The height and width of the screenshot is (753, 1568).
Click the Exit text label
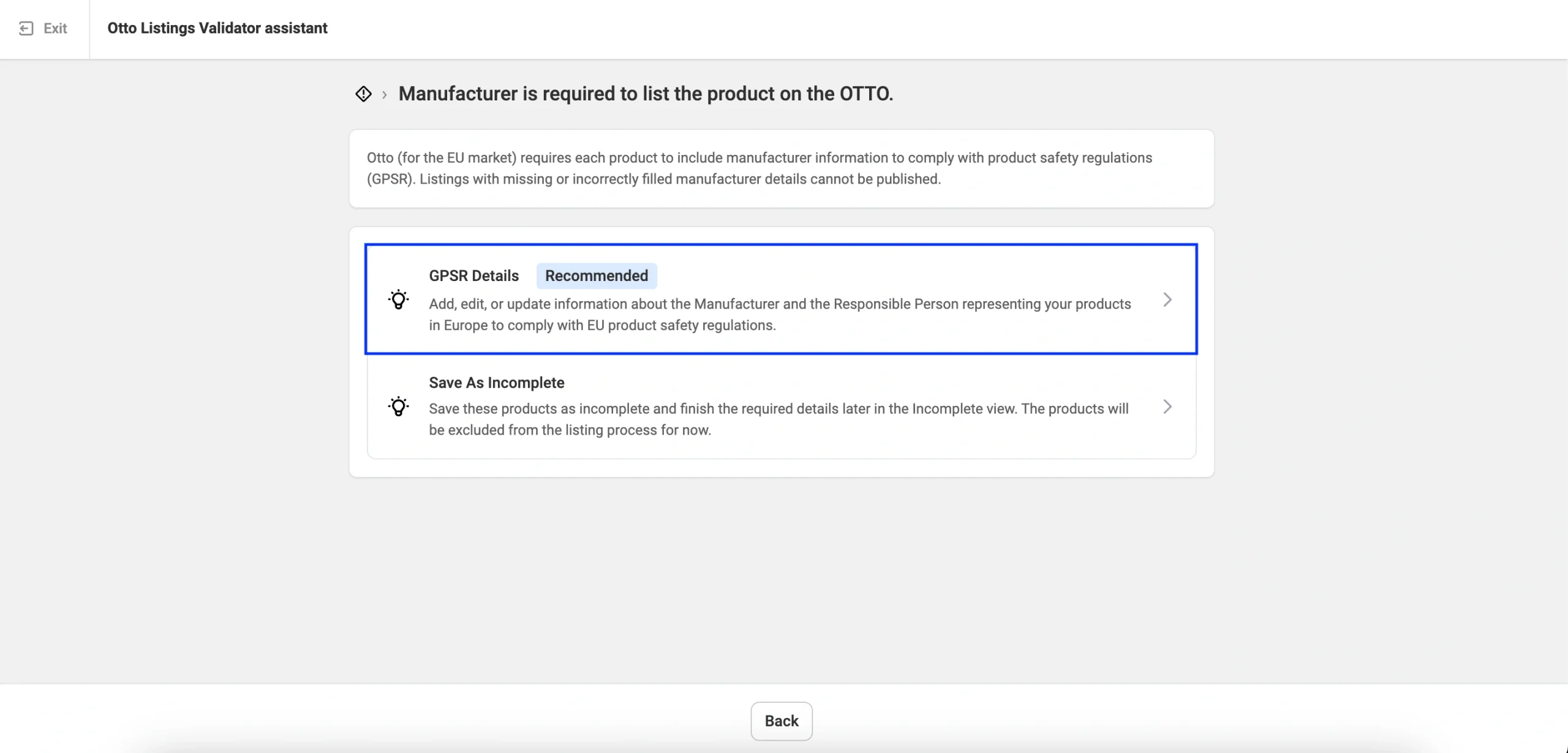click(55, 28)
